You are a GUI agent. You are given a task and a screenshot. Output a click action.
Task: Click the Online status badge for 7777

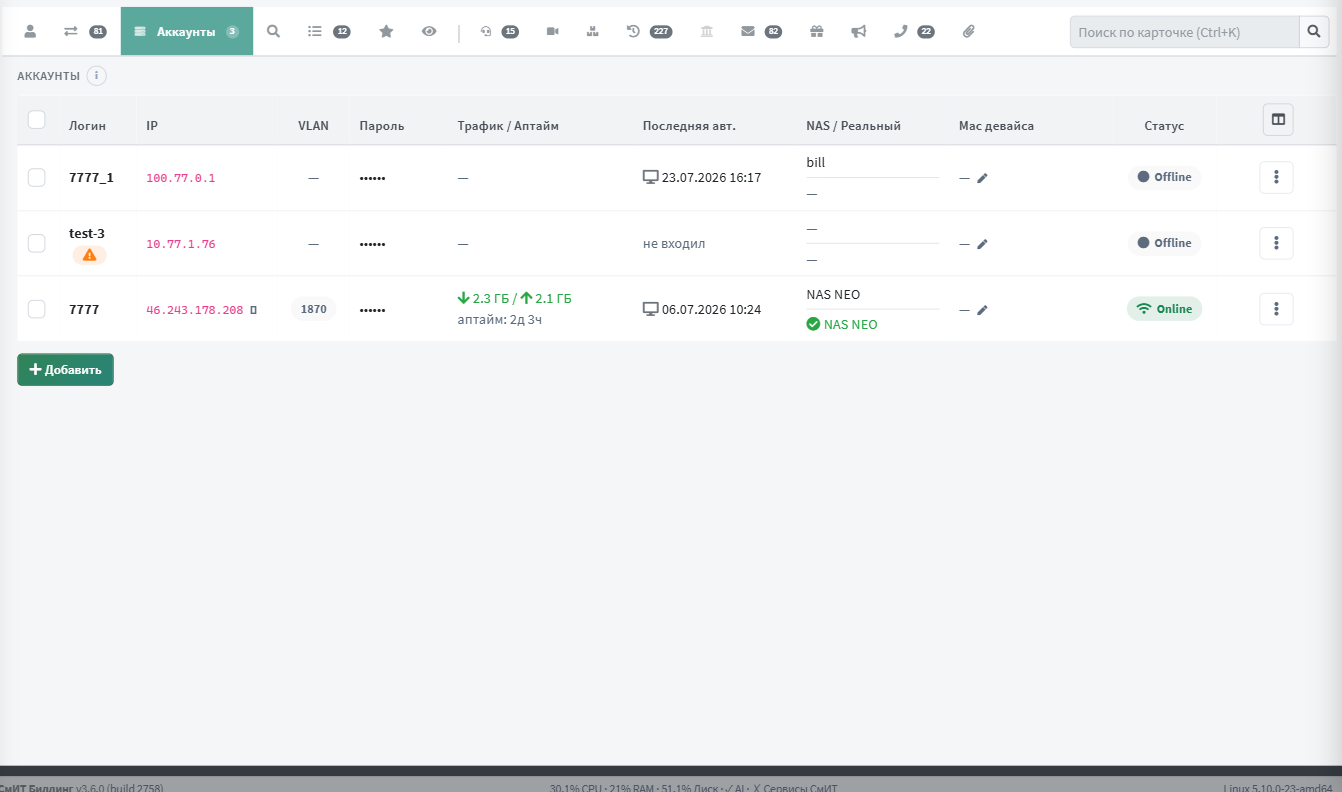coord(1164,309)
